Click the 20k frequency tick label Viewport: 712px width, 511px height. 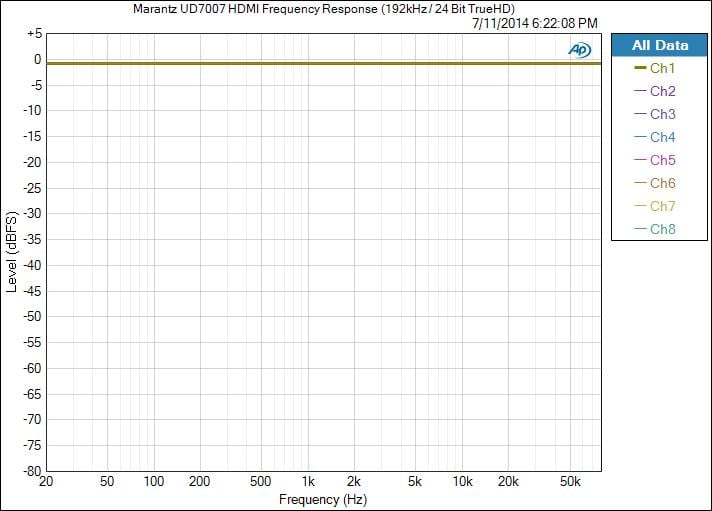(x=508, y=482)
